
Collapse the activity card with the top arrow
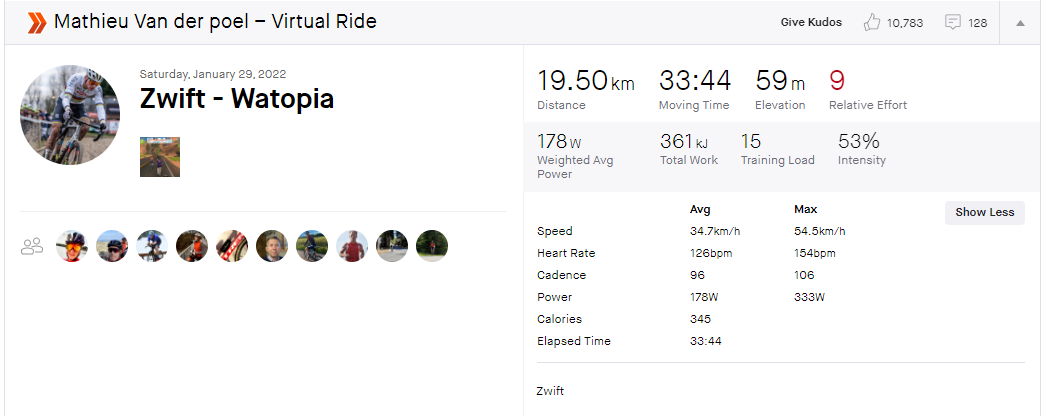[1021, 23]
